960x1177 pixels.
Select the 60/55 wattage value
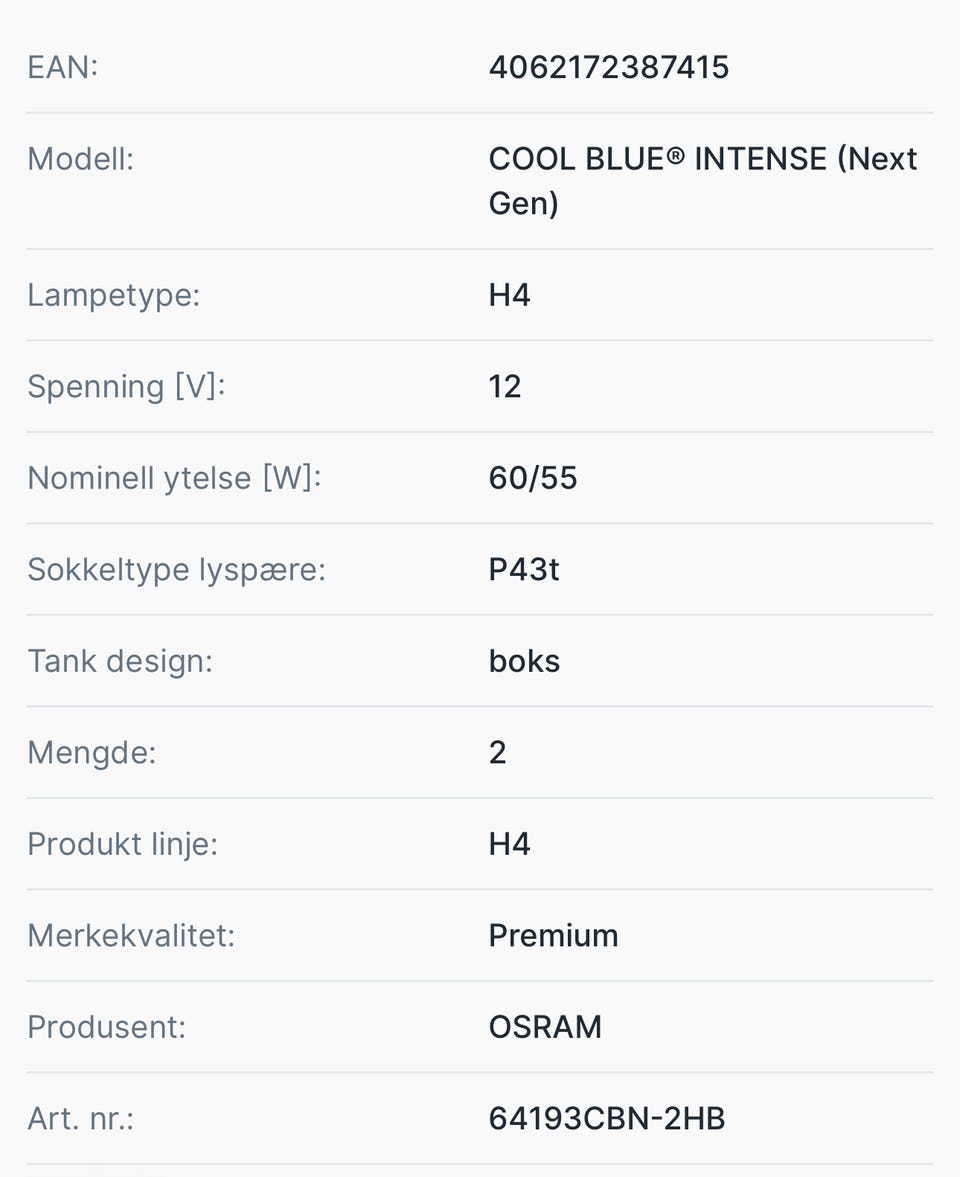coord(533,478)
